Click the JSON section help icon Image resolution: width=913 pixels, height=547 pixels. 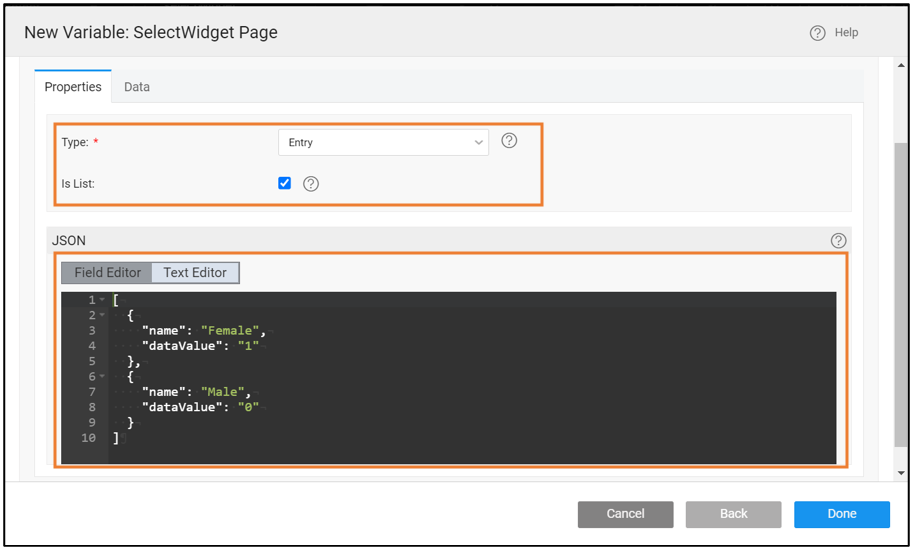tap(838, 240)
